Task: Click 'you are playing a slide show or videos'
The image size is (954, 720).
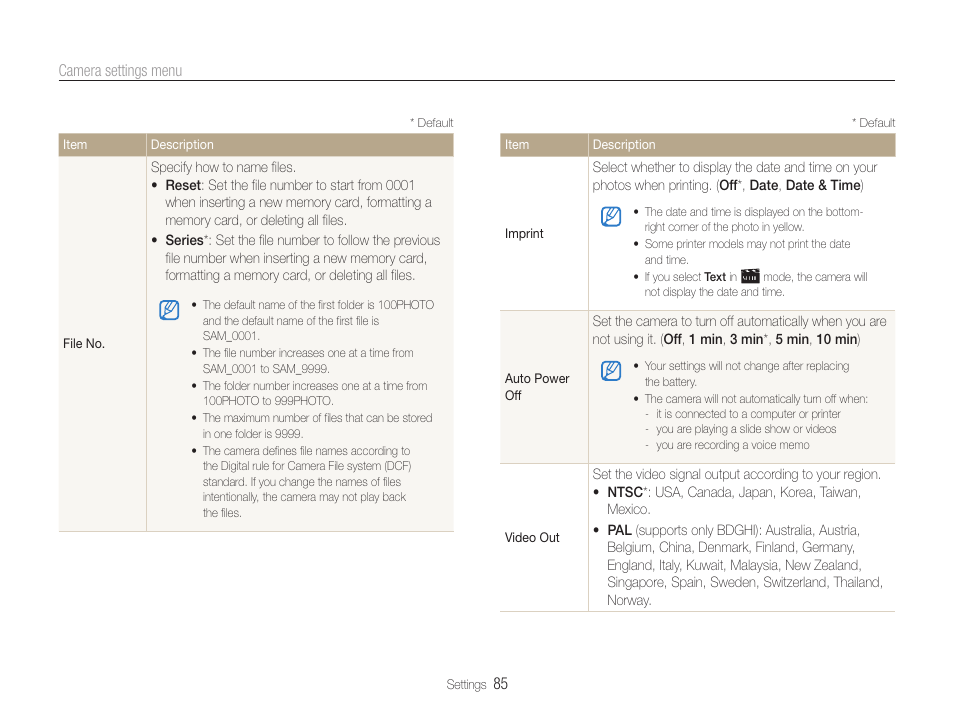Action: coord(746,429)
